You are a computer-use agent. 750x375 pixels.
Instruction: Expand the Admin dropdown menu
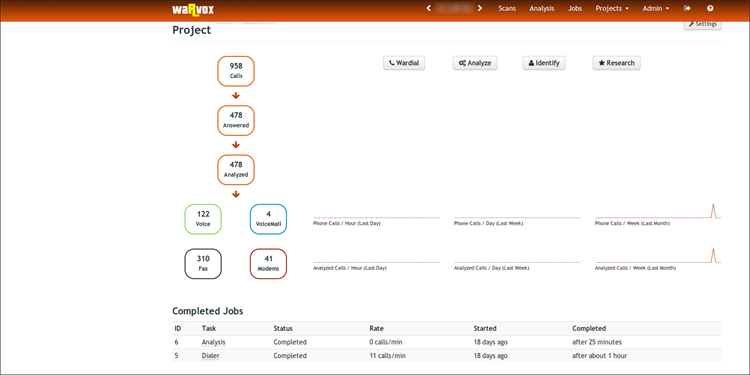point(656,8)
